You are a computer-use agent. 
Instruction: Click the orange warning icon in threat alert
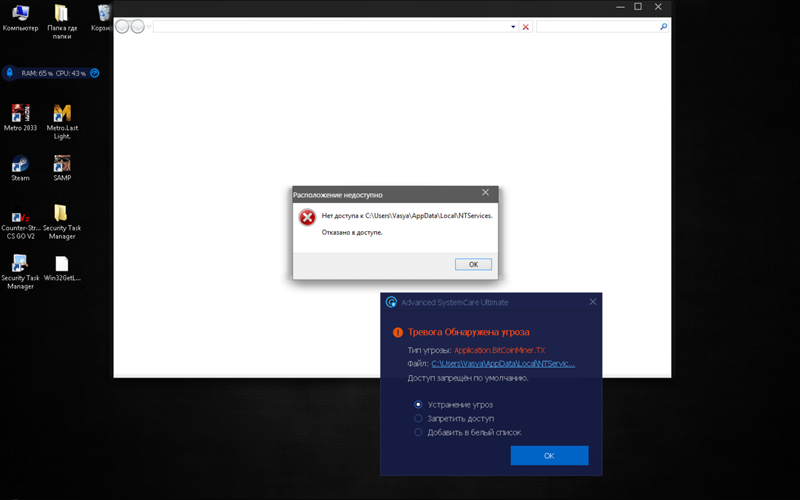[x=398, y=332]
